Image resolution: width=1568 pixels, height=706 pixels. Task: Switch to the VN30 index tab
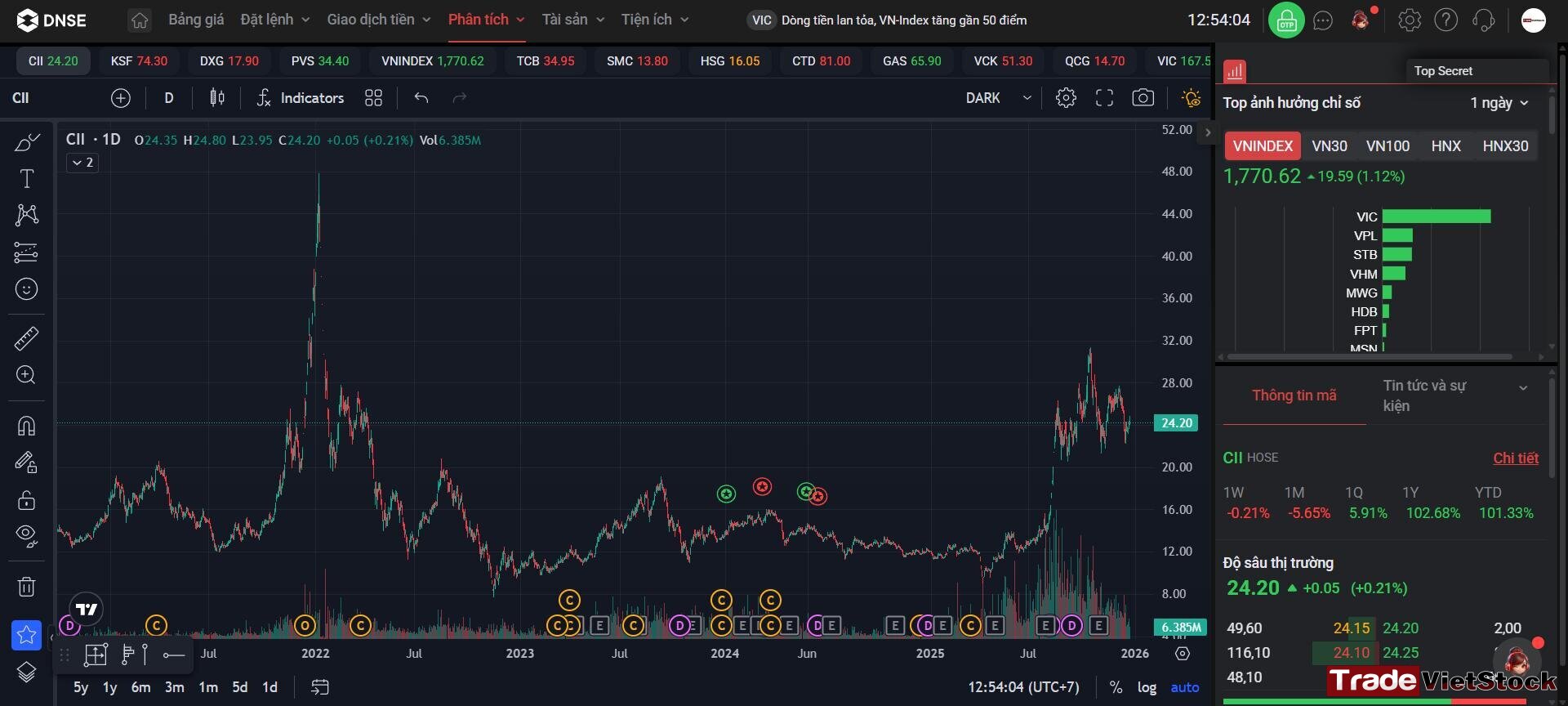click(1329, 146)
